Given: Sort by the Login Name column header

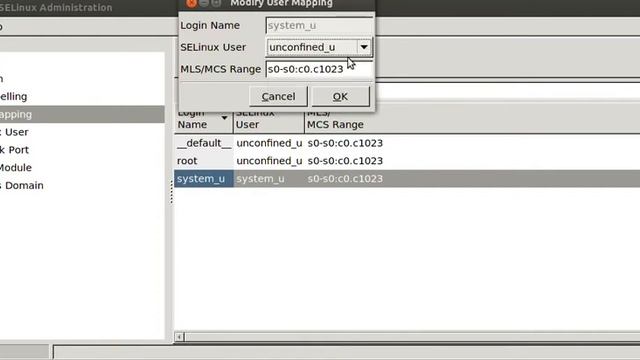Looking at the screenshot, I should 204,119.
